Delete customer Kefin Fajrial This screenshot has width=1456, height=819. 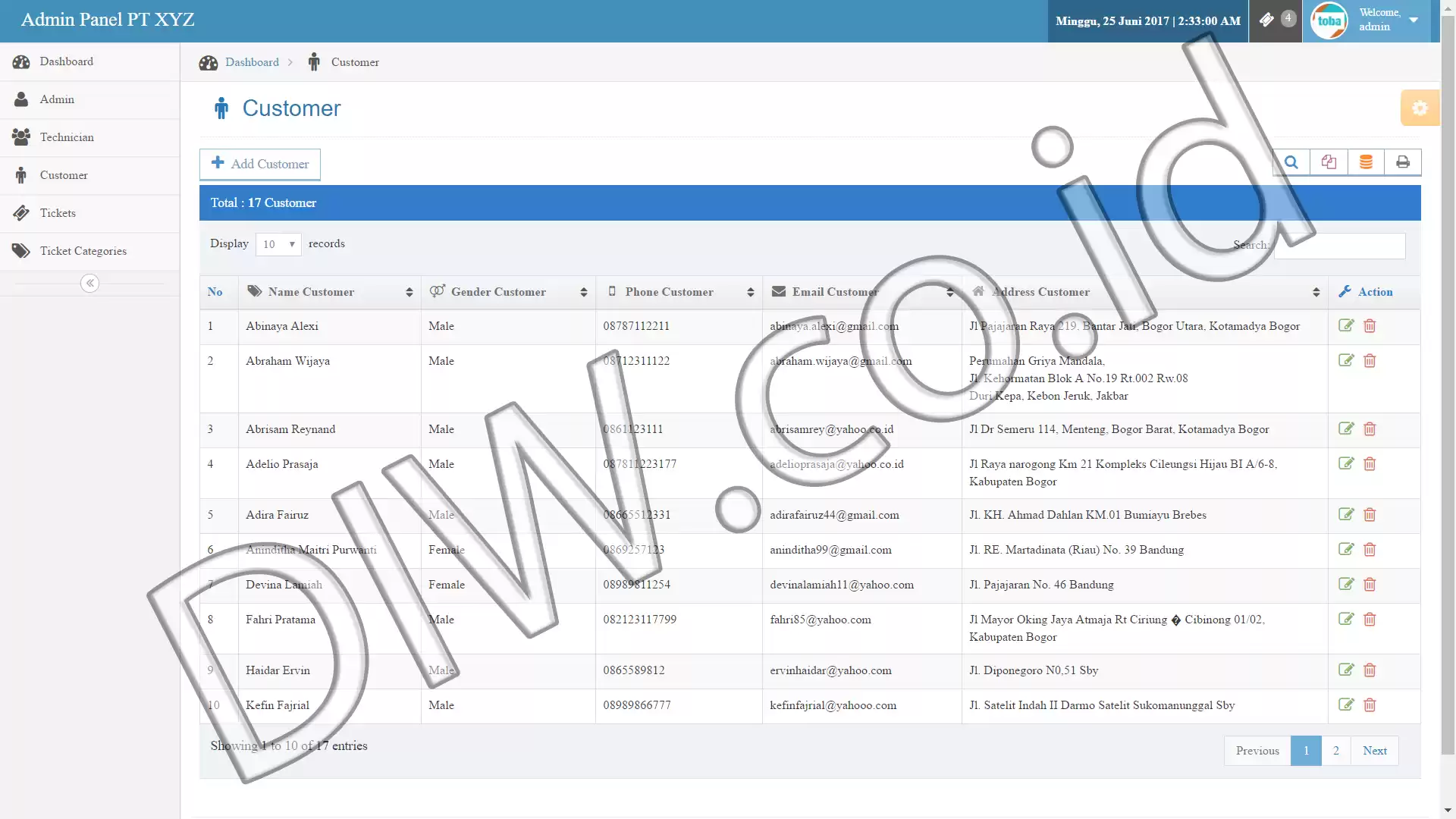[1370, 704]
